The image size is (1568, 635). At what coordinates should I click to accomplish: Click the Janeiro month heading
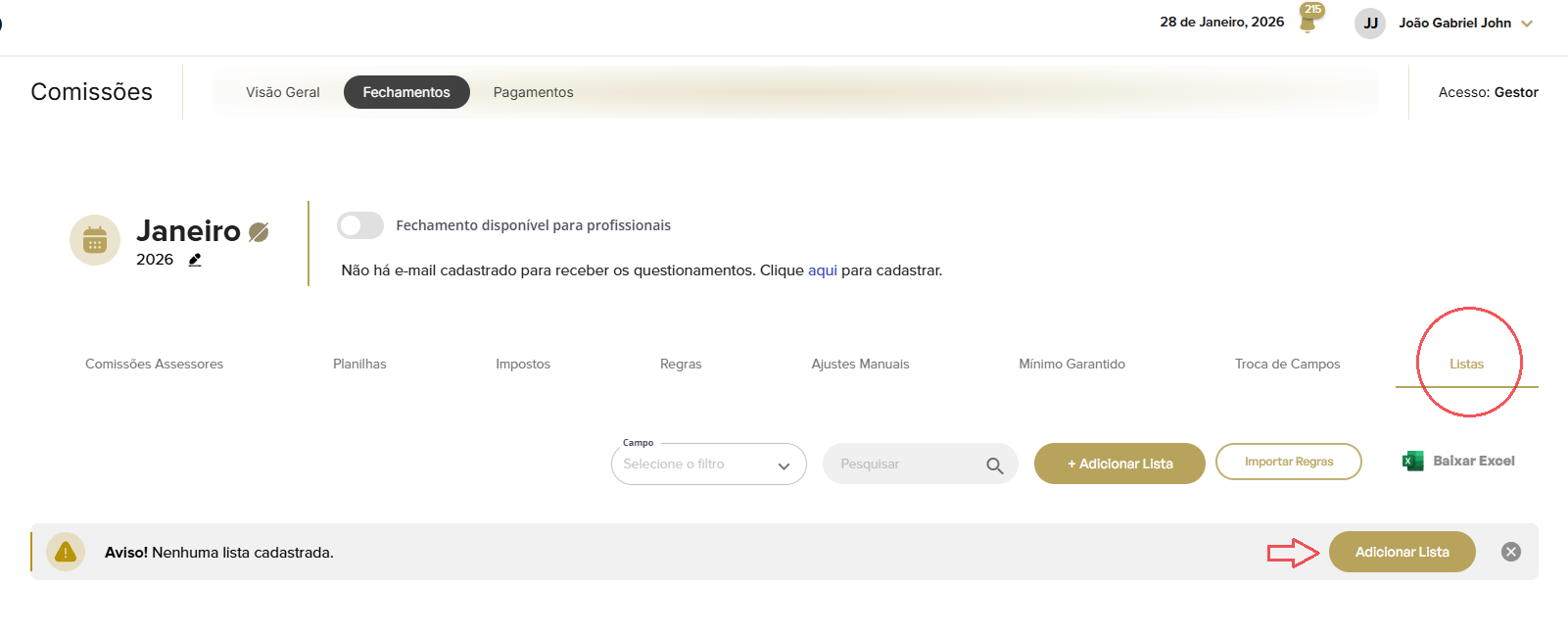(x=188, y=230)
